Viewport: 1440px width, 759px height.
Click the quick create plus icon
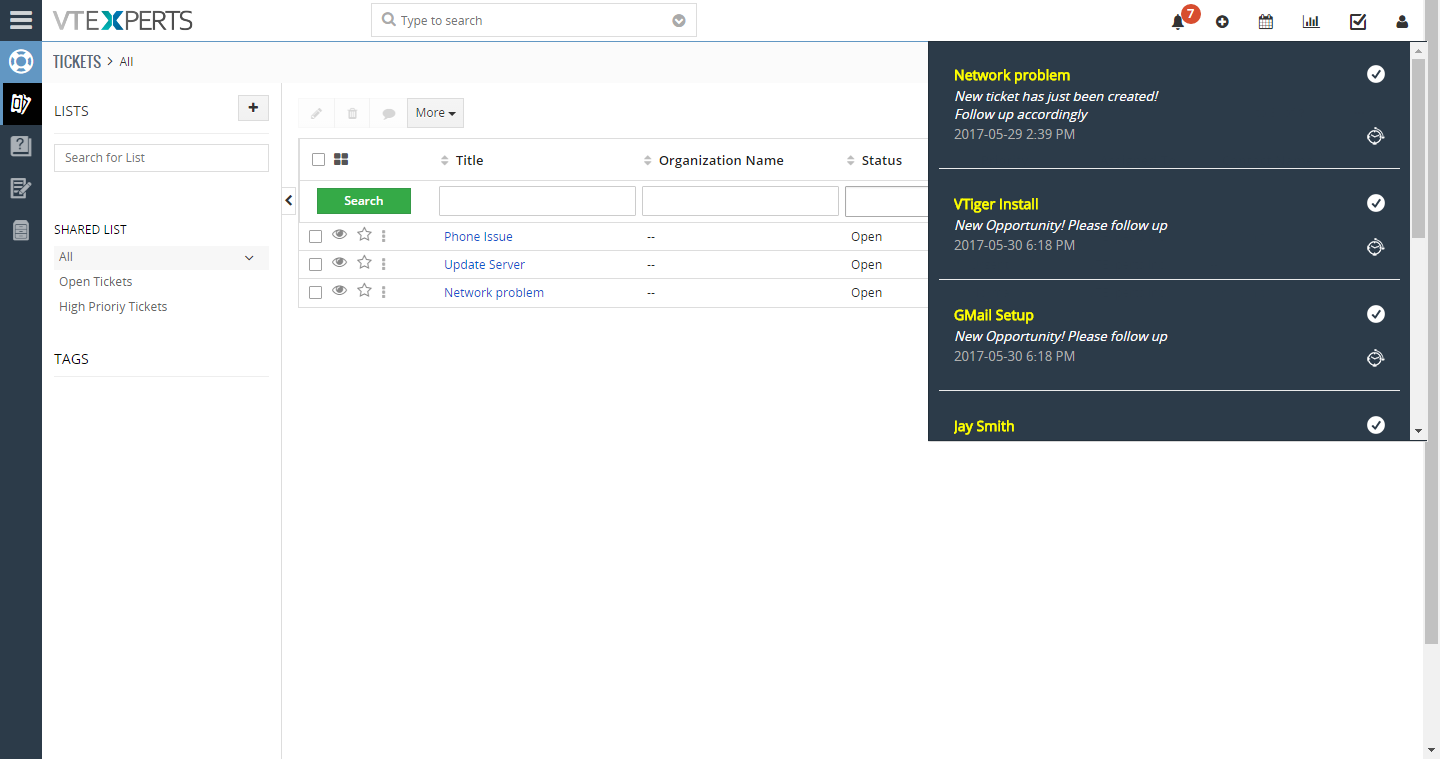point(1222,22)
